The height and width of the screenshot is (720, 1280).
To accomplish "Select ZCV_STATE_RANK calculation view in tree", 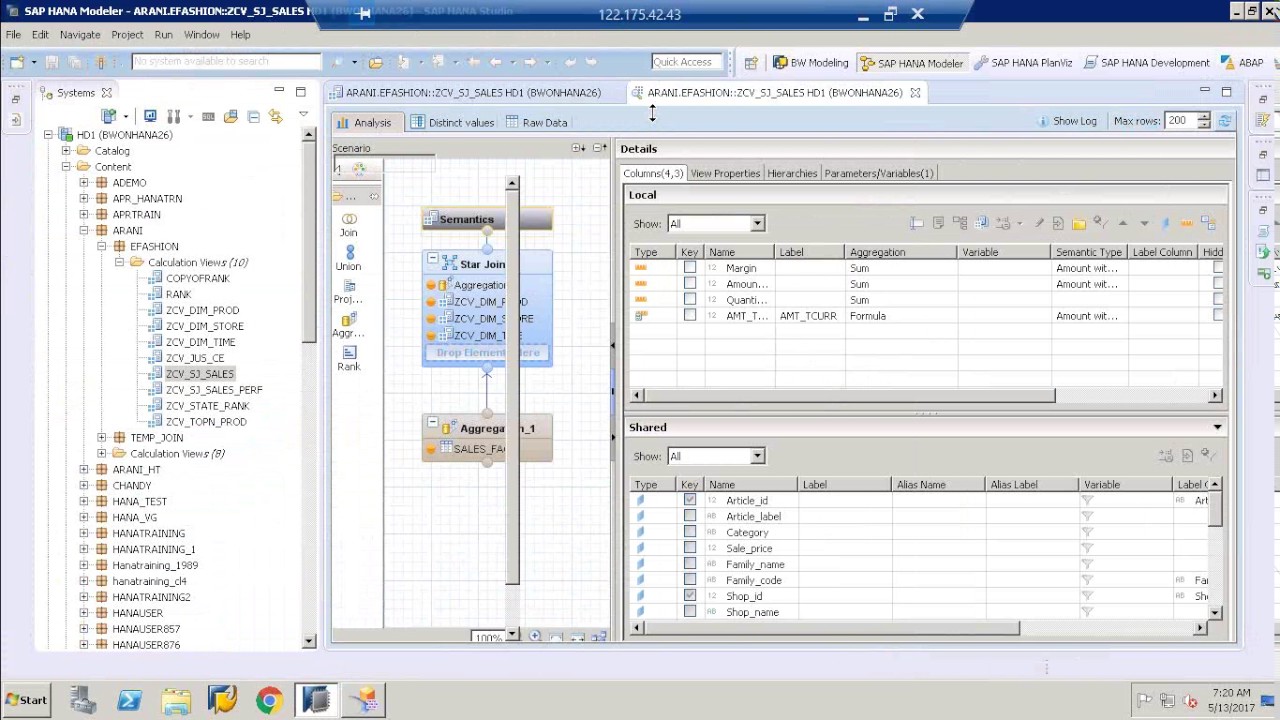I will pyautogui.click(x=207, y=405).
